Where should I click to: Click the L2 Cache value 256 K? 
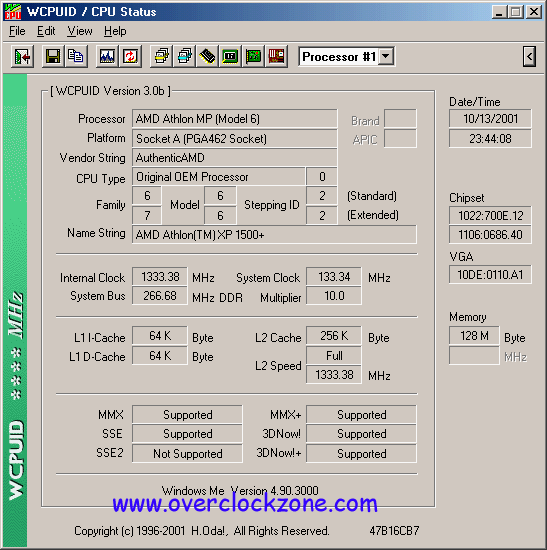click(334, 336)
